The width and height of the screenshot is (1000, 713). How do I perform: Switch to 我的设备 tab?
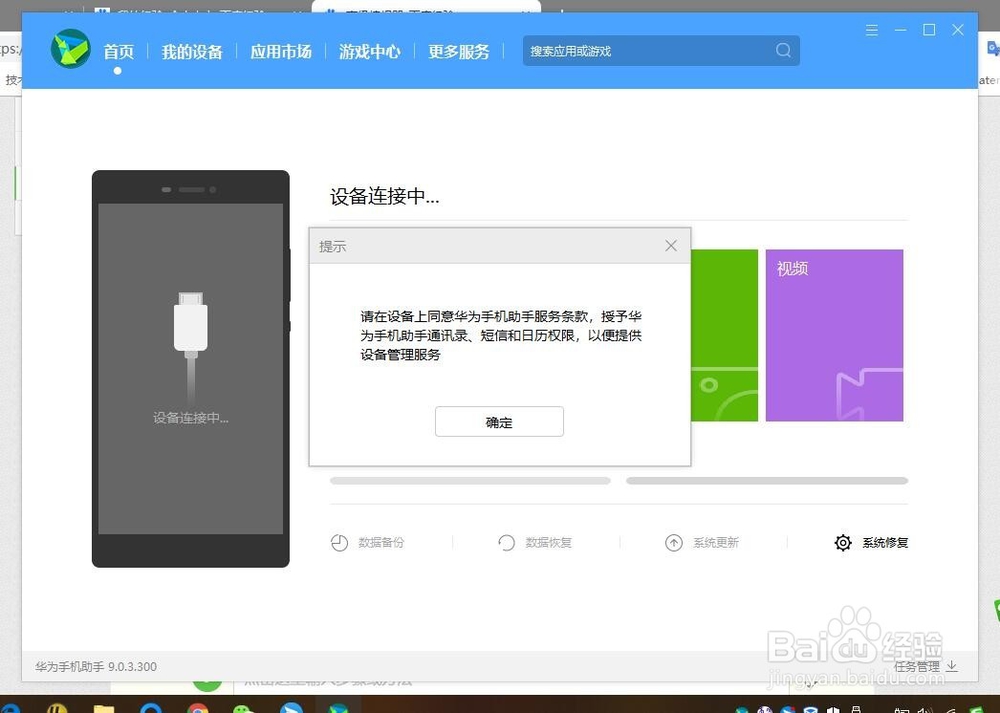pyautogui.click(x=192, y=52)
